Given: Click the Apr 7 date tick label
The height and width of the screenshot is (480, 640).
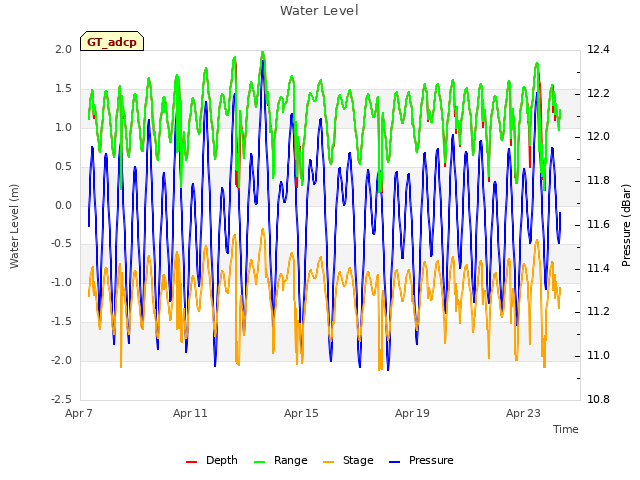Looking at the screenshot, I should tap(79, 413).
